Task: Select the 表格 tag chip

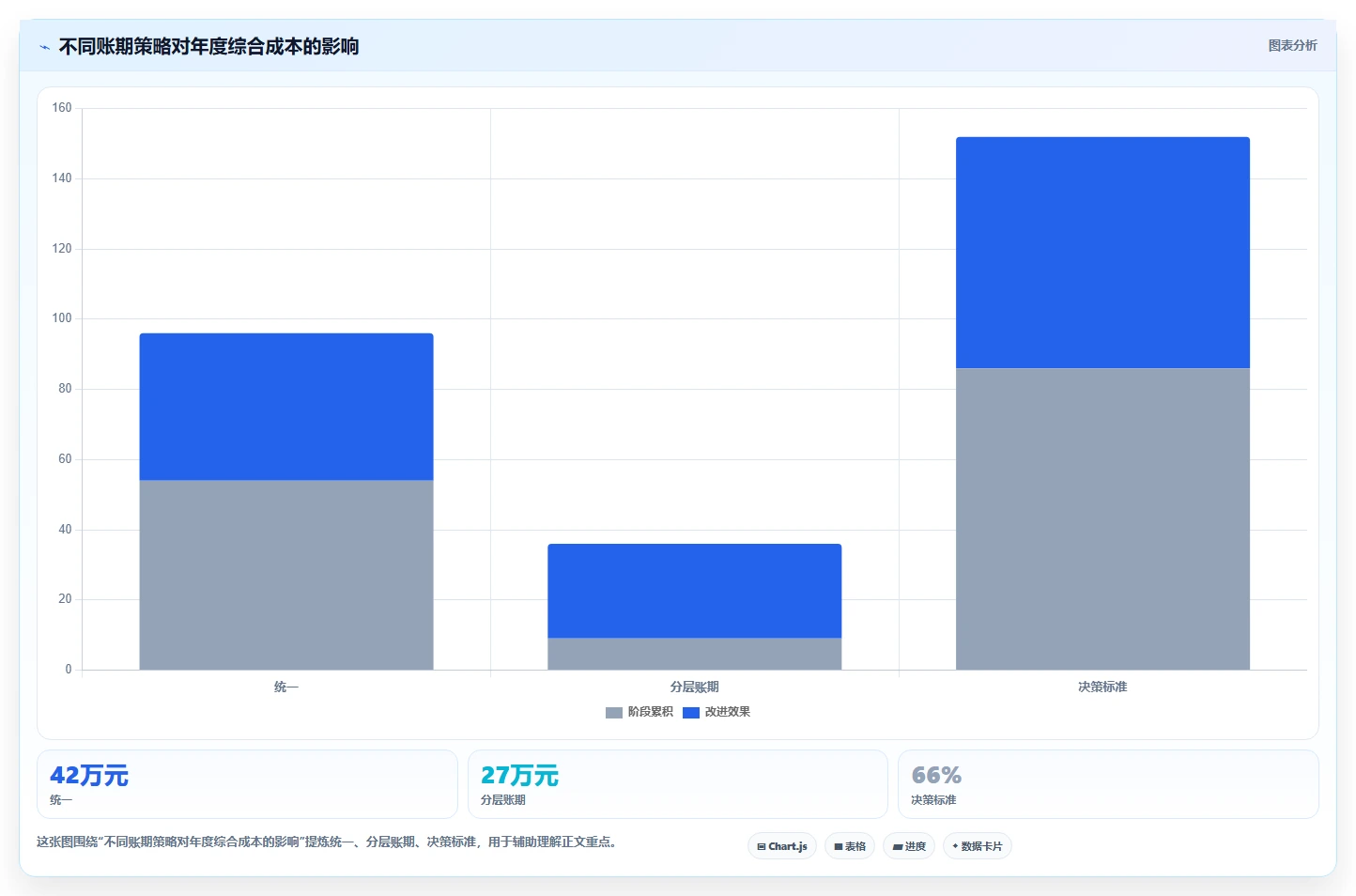Action: click(x=850, y=846)
